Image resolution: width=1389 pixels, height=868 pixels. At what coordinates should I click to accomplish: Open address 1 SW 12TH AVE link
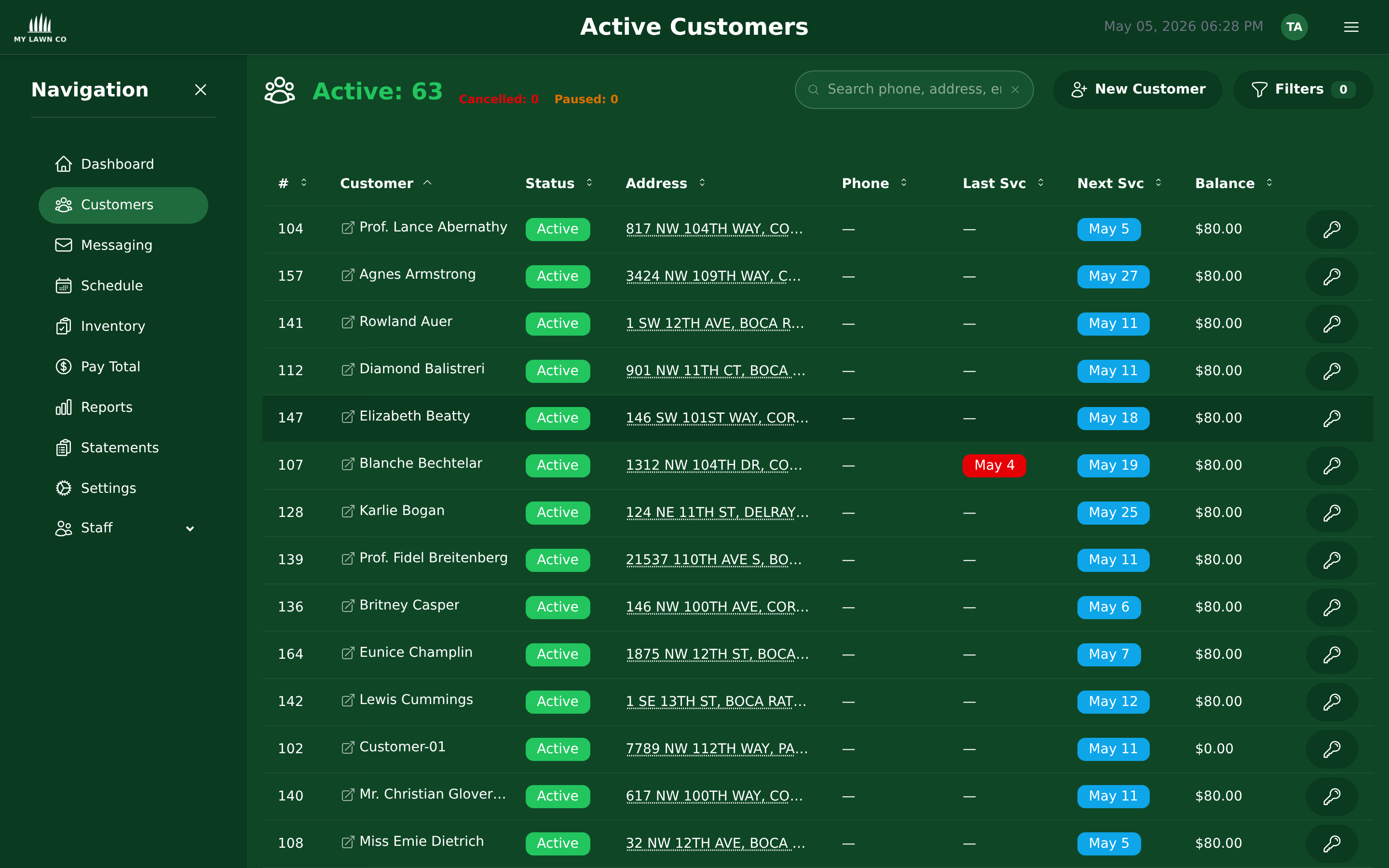715,324
